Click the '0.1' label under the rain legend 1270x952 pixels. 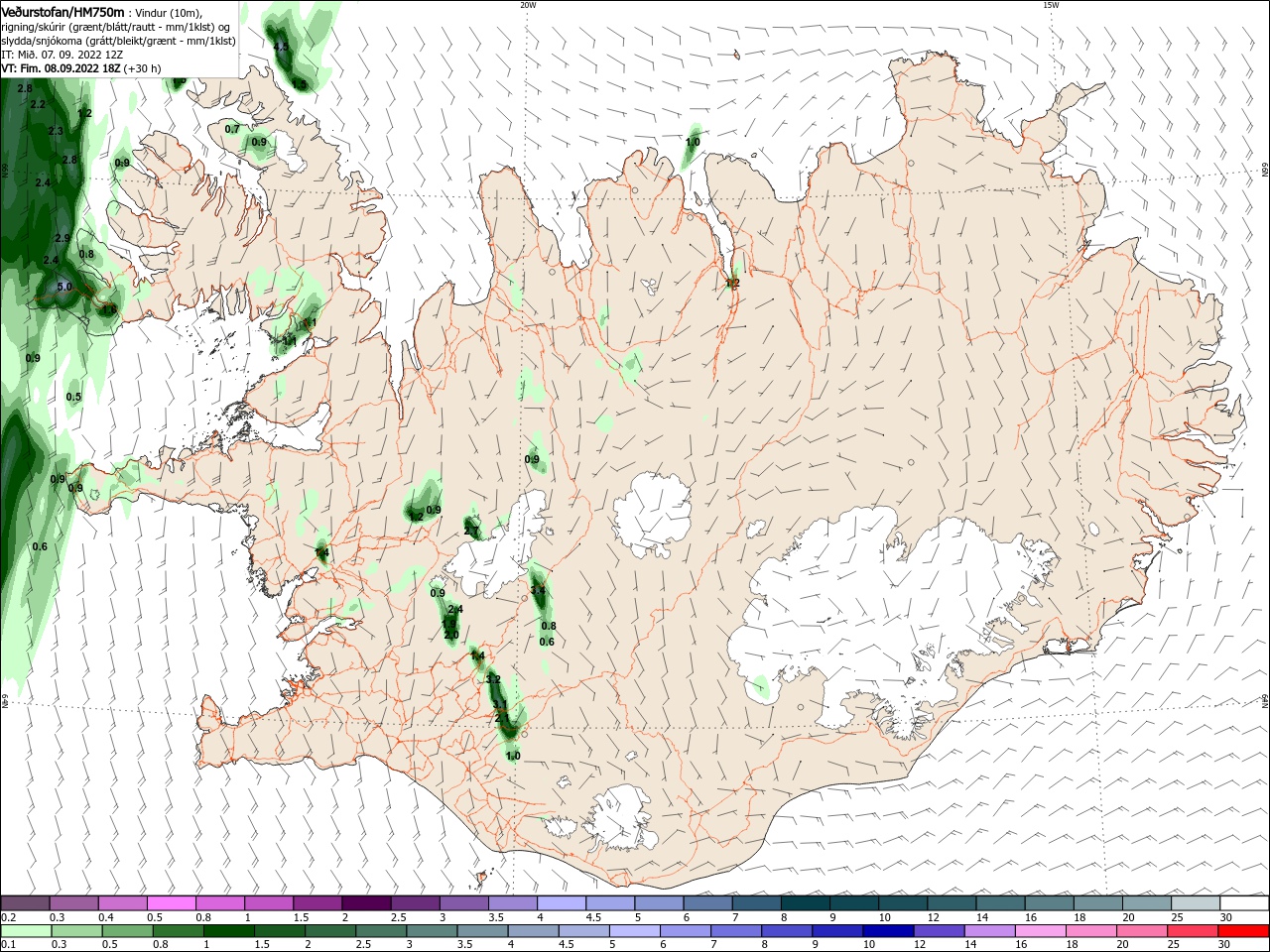(x=8, y=944)
